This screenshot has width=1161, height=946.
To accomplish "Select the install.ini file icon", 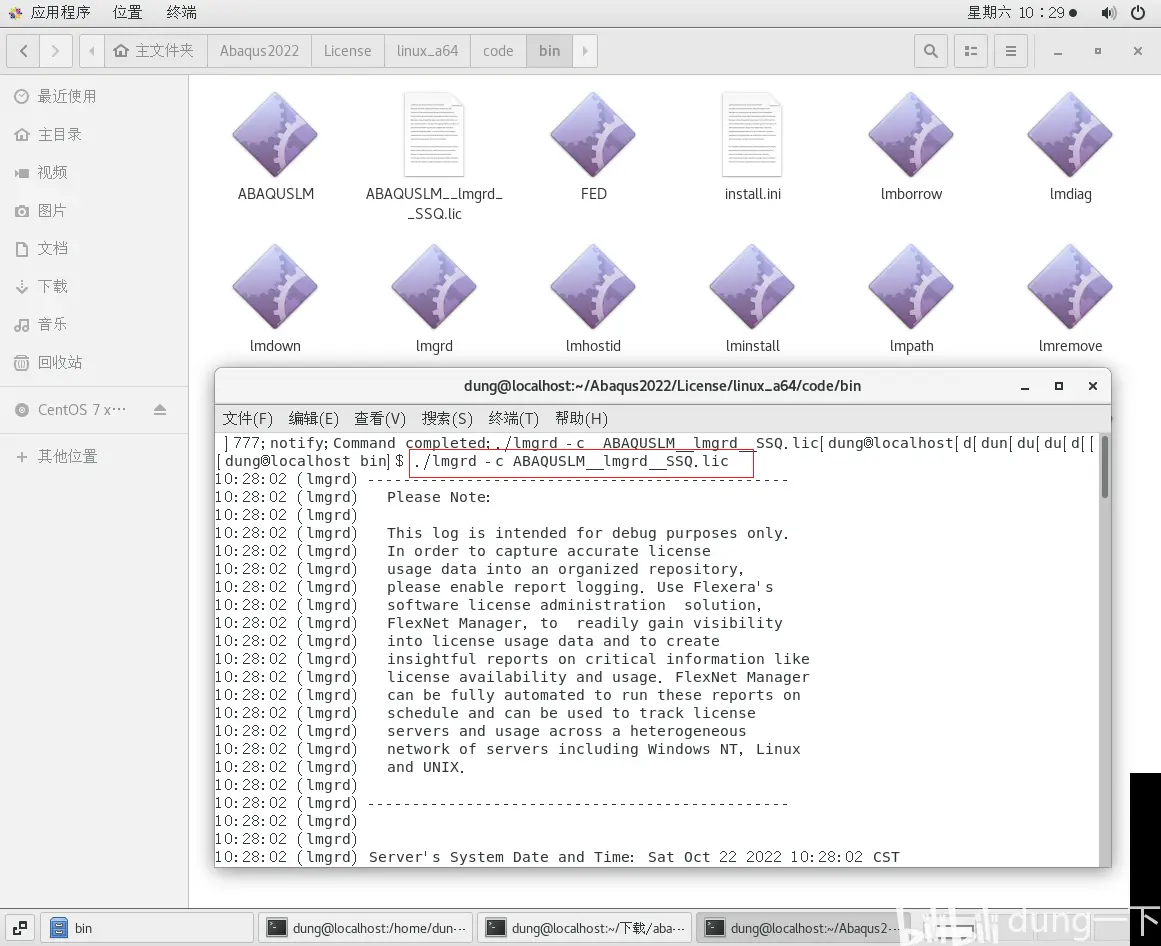I will pyautogui.click(x=752, y=135).
